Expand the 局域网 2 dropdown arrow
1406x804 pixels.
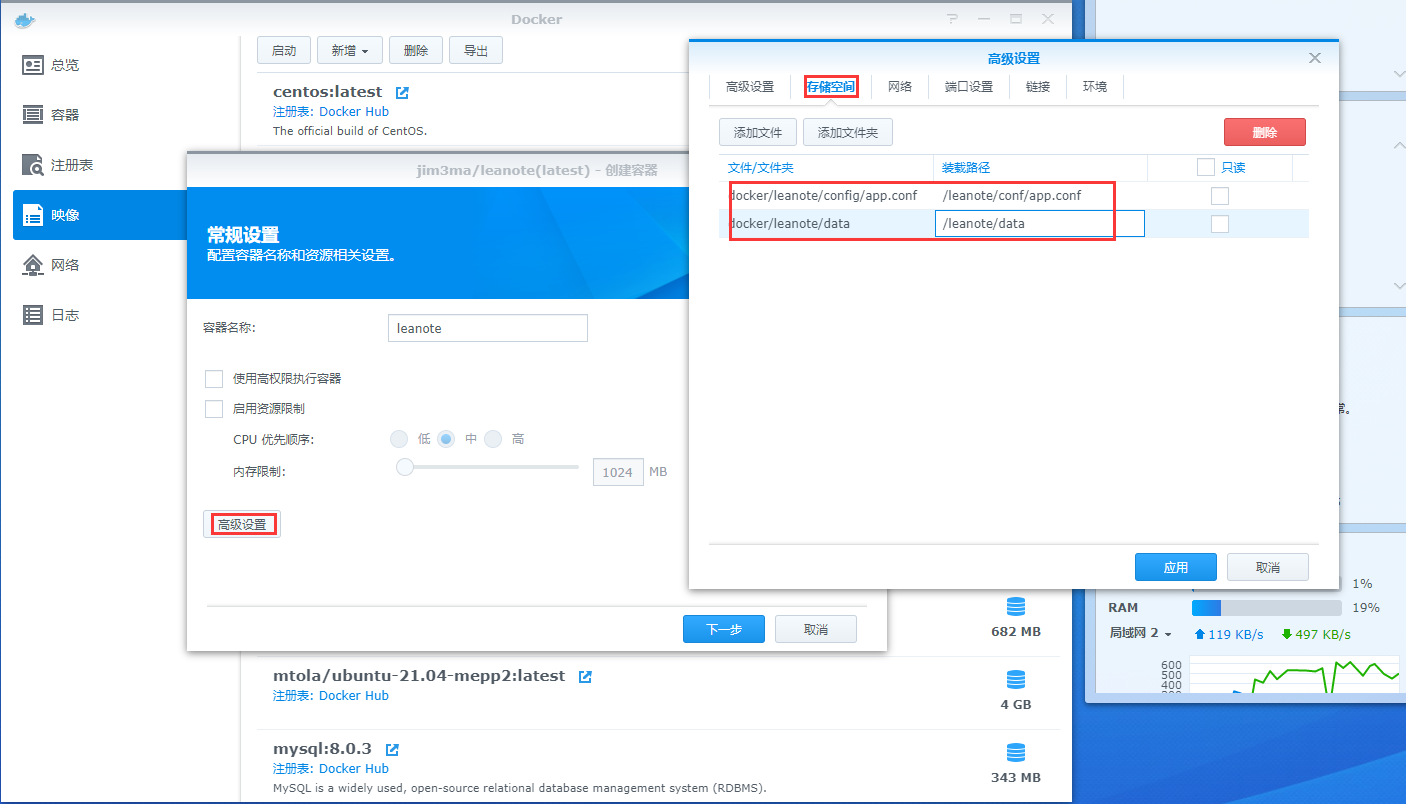pyautogui.click(x=1167, y=634)
